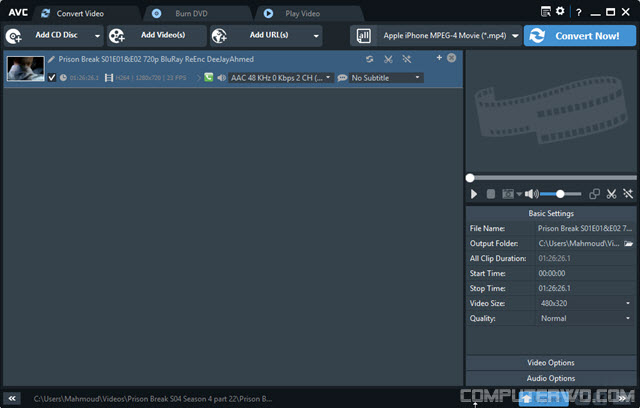Click the scissors clip icon on the video row

(x=388, y=59)
